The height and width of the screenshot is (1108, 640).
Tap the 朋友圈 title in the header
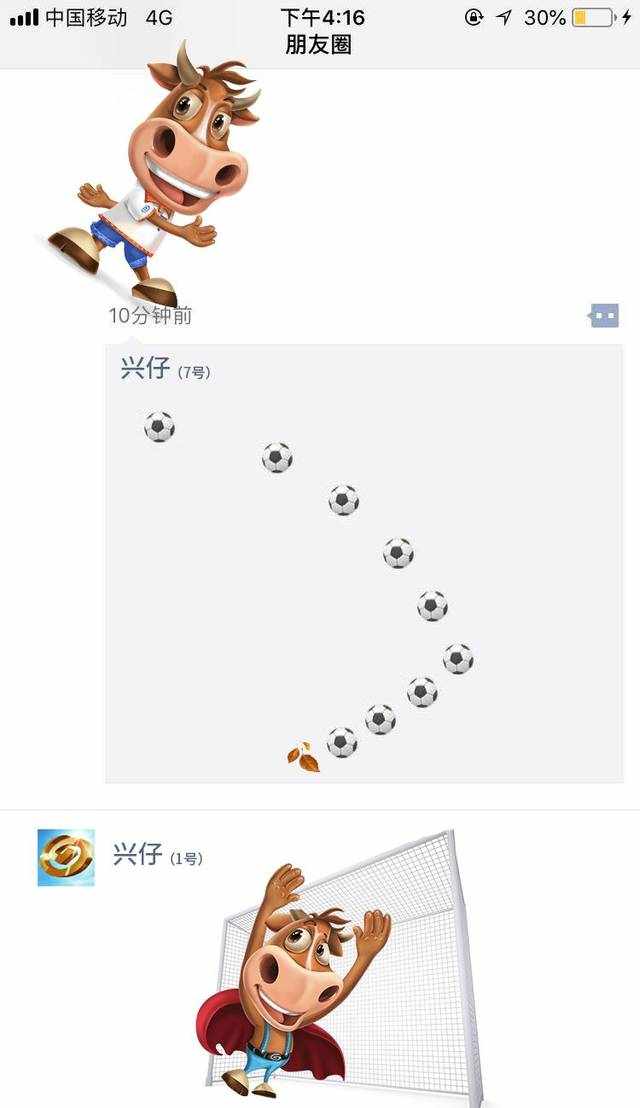(x=319, y=45)
